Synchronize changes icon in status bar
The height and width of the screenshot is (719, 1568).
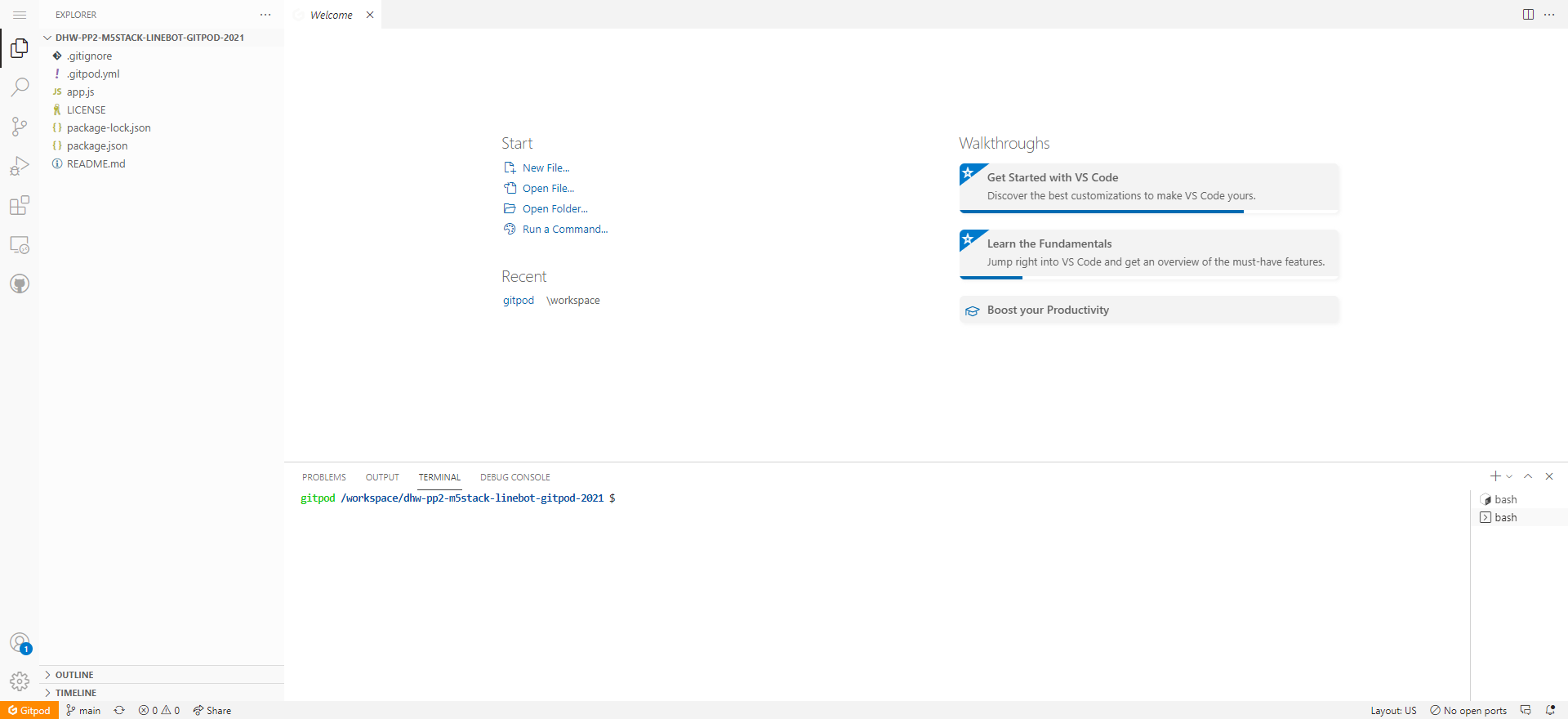tap(119, 710)
